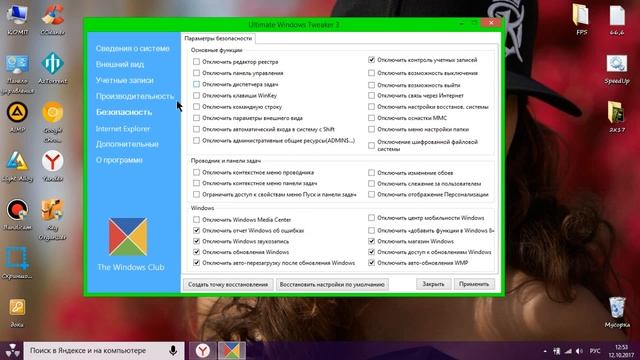
Task: Check Отключить Windows Media Center
Action: click(196, 220)
